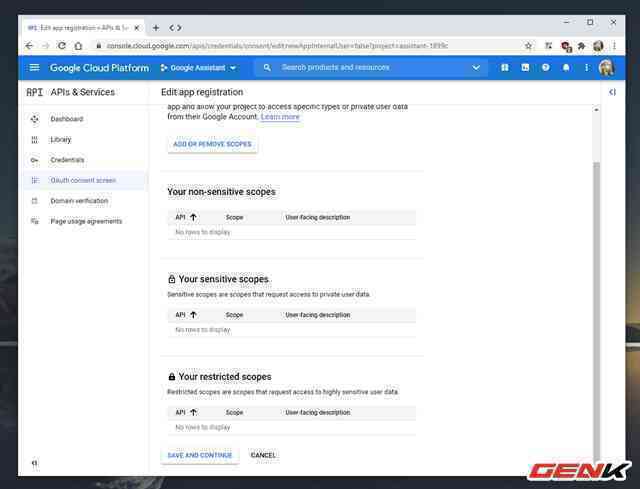This screenshot has height=489, width=640.
Task: Click the Chrome profile avatar in toolbar
Action: 598,46
